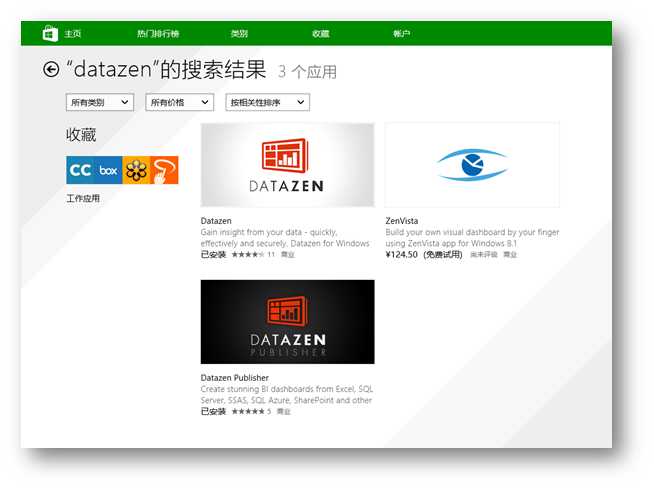654x490 pixels.
Task: Click the 已安装 label under Datazen Publisher
Action: [213, 411]
